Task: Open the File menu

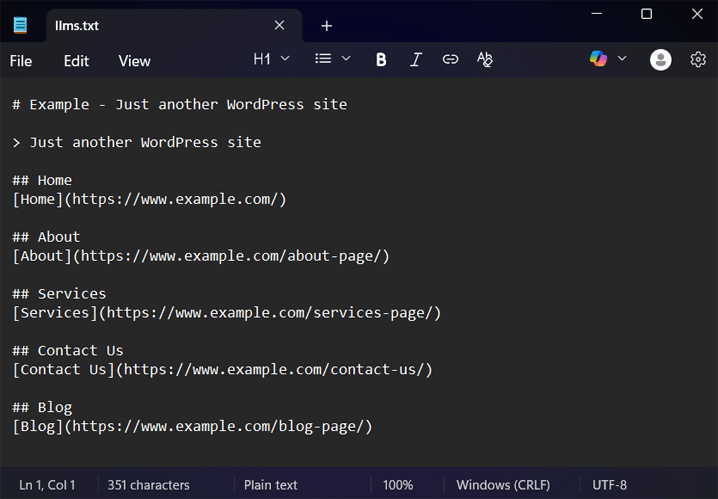Action: [21, 61]
